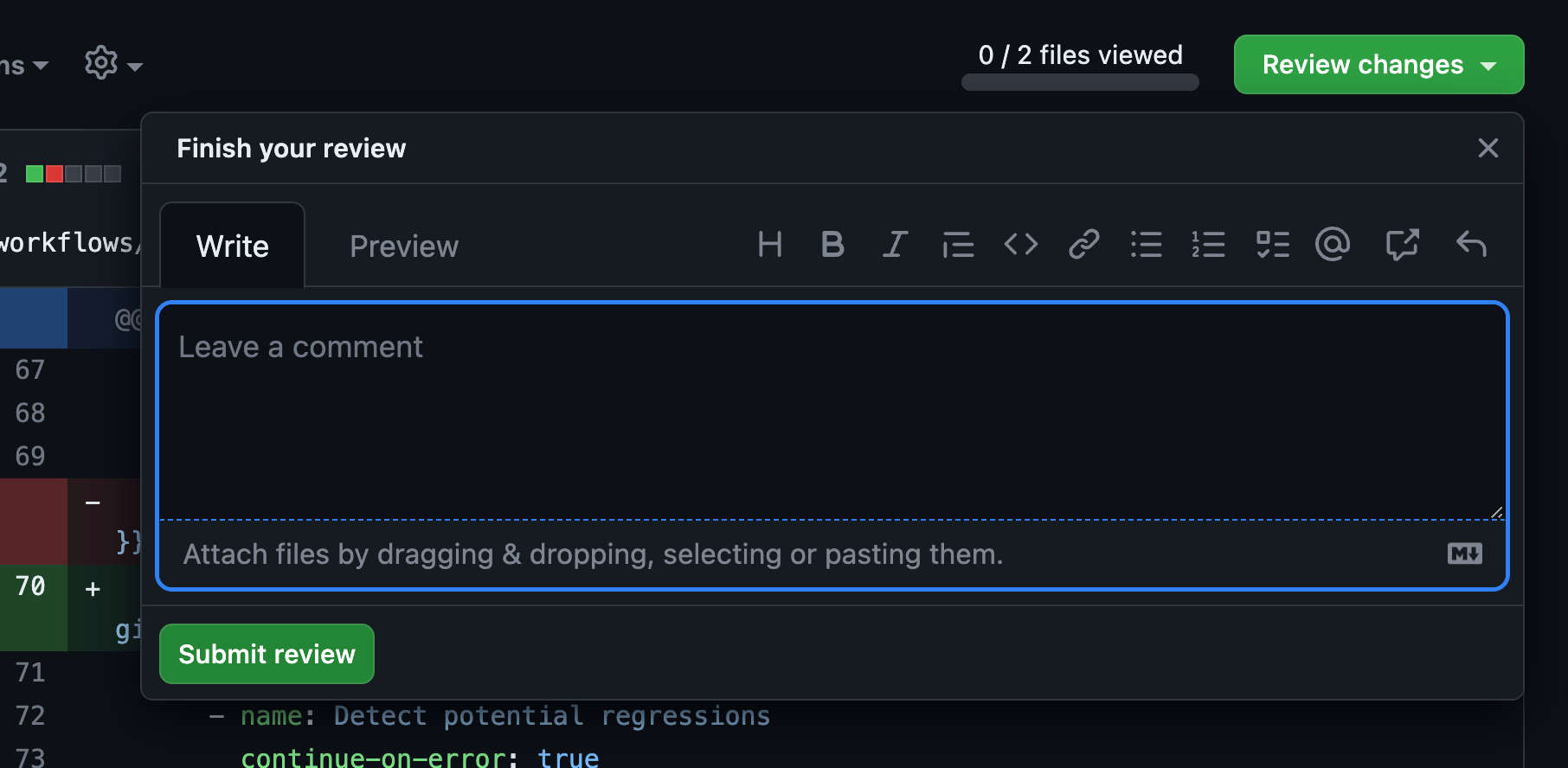Open the Review changes dropdown
Viewport: 1568px width, 768px height.
(1378, 64)
